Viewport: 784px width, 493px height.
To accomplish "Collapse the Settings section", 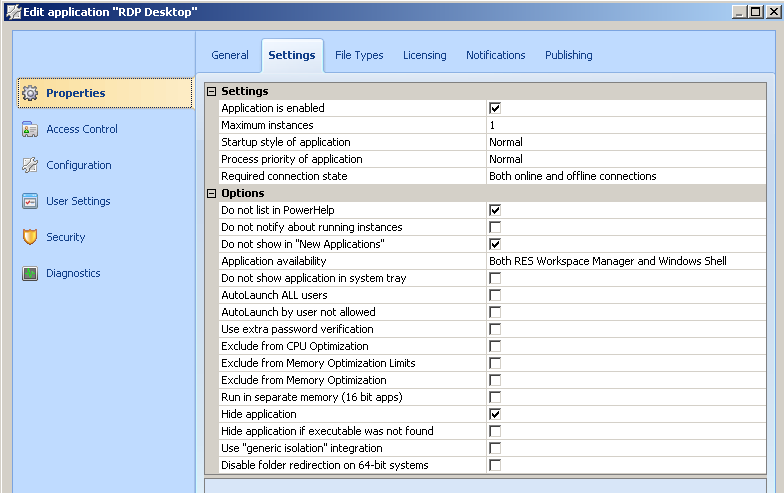I will 211,91.
